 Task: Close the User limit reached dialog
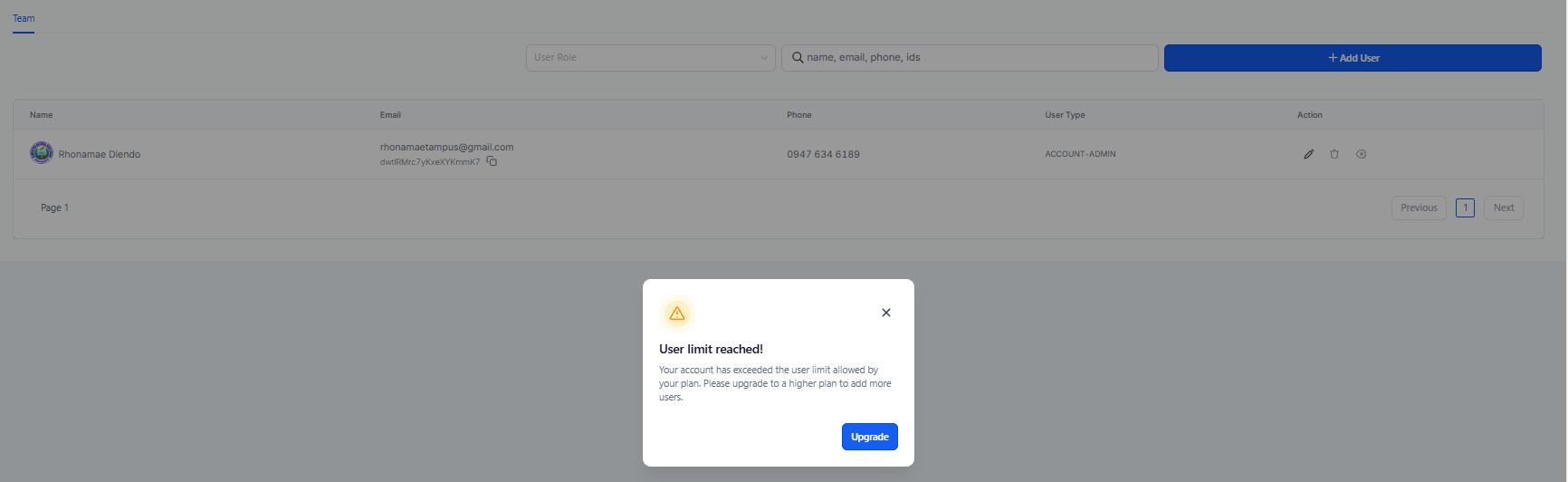click(886, 313)
